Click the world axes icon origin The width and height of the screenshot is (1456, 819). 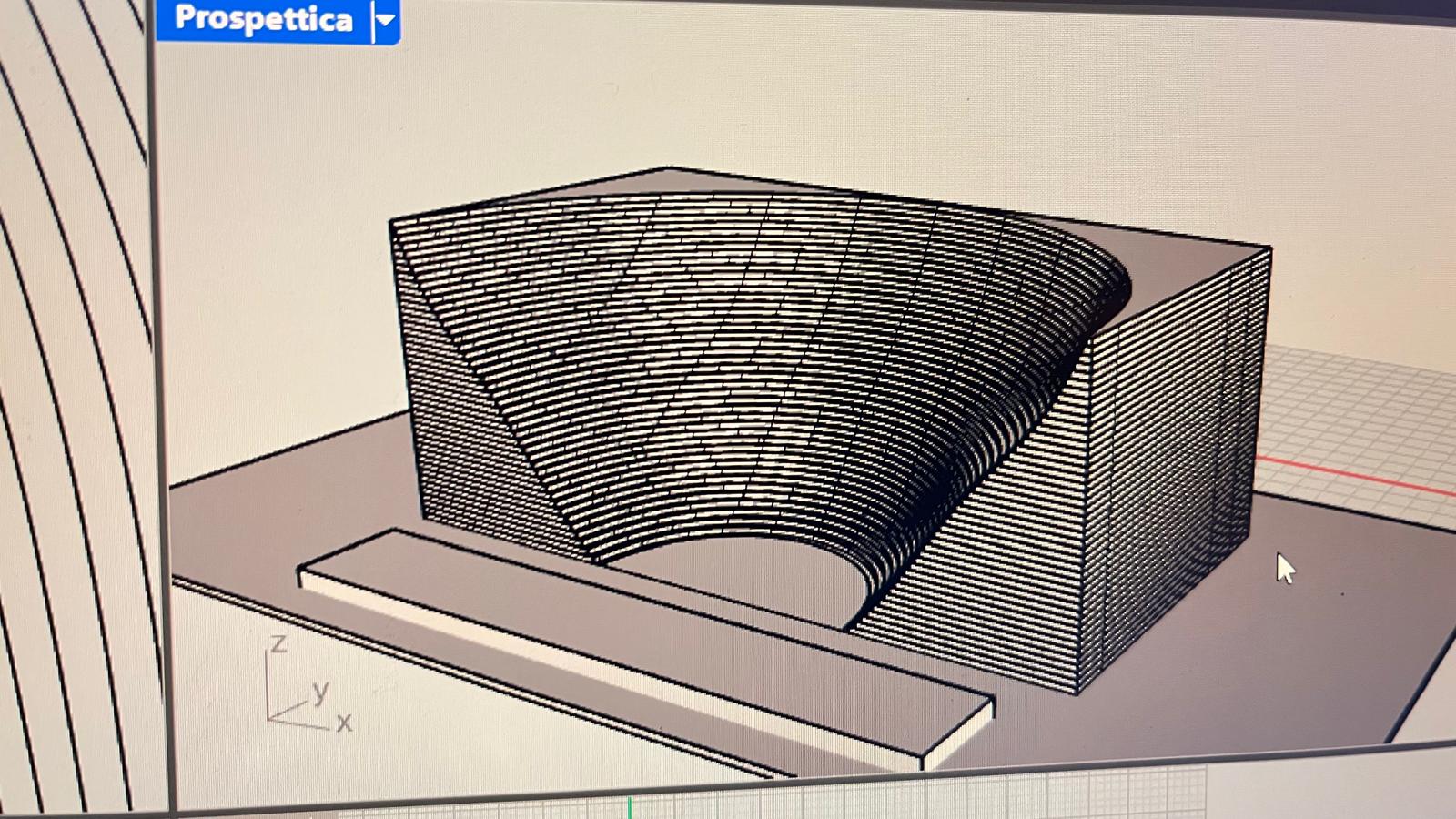point(269,718)
